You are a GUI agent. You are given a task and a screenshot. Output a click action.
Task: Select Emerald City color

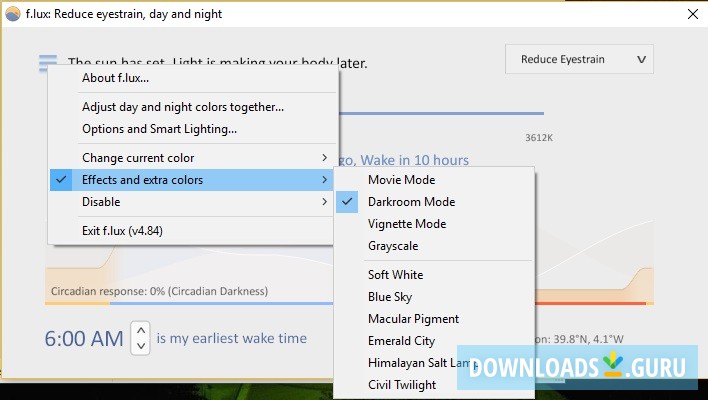coord(434,341)
